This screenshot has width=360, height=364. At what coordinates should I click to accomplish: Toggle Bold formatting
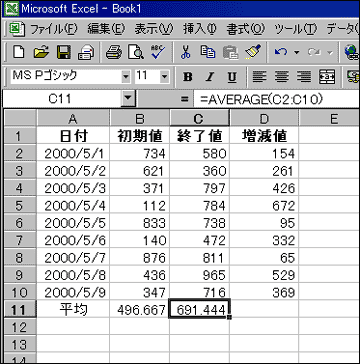188,77
